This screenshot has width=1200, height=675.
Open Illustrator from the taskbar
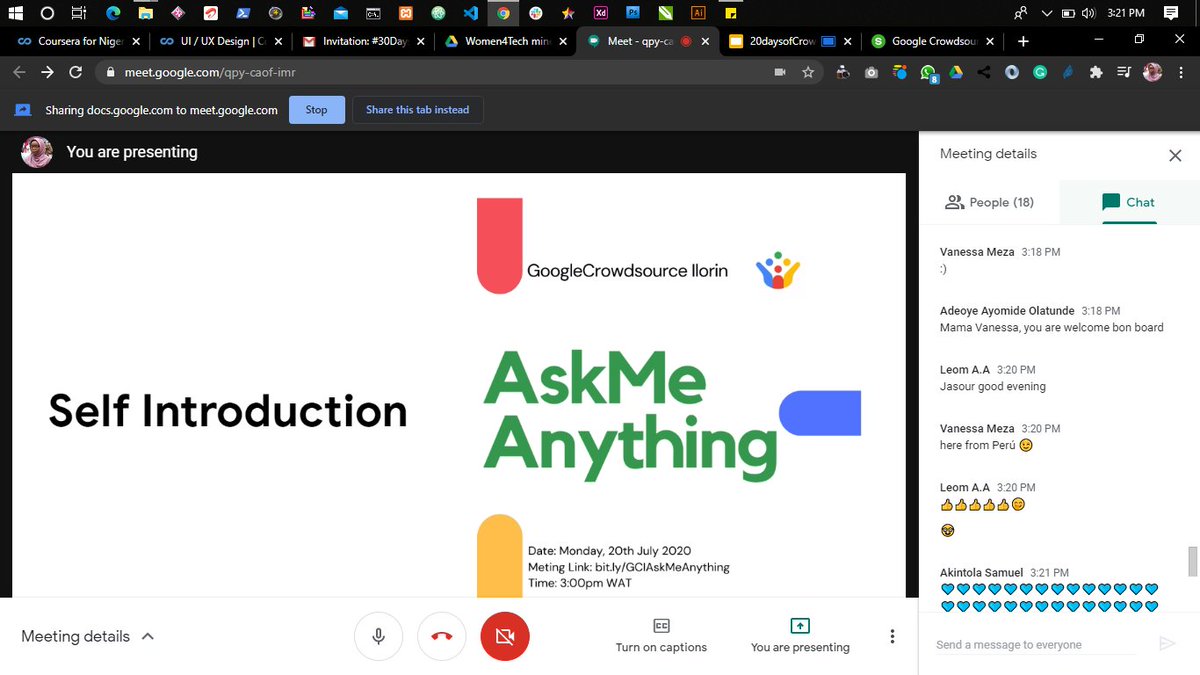tap(698, 13)
